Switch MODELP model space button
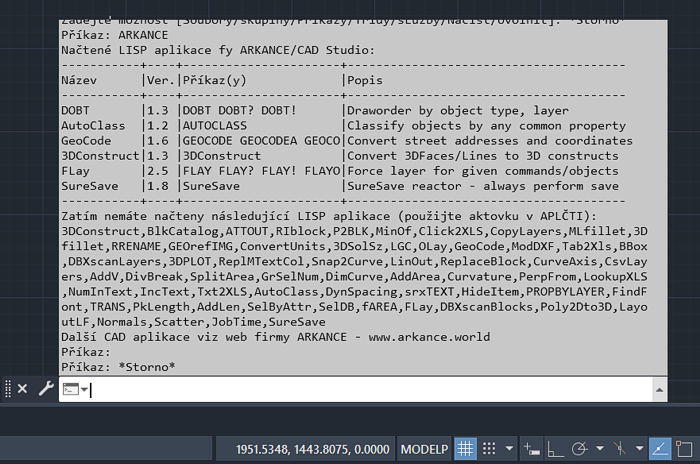The height and width of the screenshot is (464, 700). tap(425, 449)
